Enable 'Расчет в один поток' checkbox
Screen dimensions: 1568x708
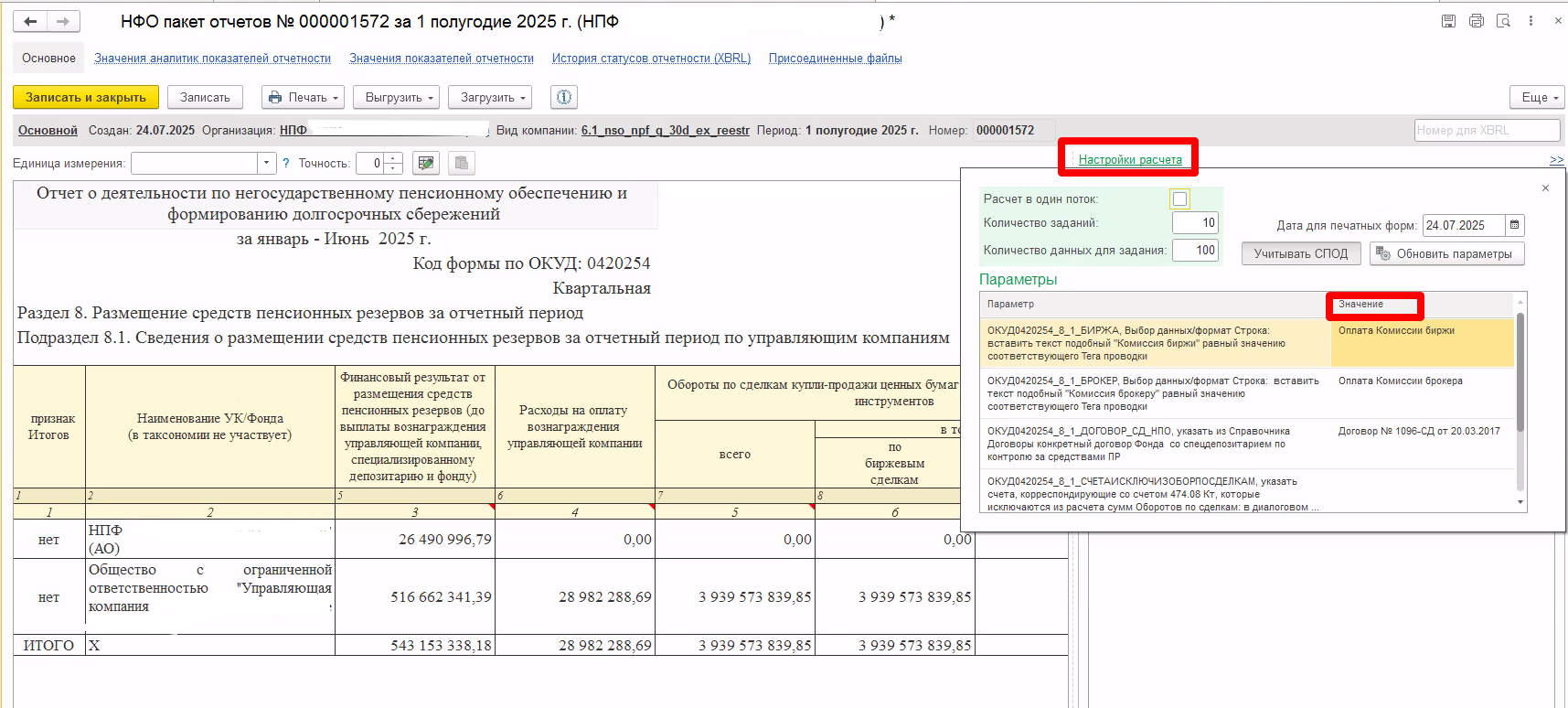point(1180,198)
